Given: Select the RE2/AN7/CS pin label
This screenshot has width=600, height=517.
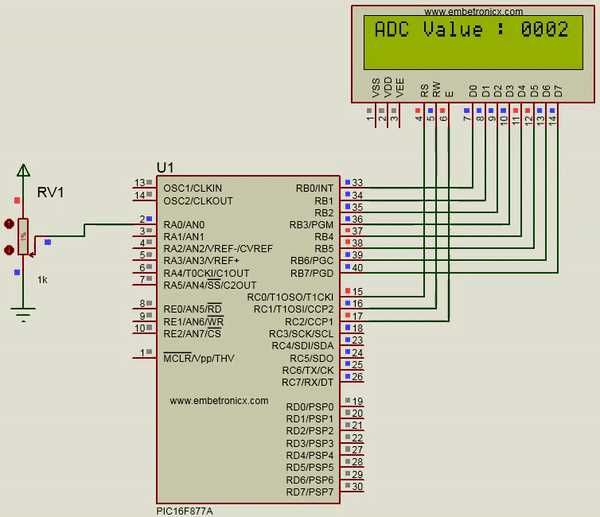Looking at the screenshot, I should click(x=192, y=333).
